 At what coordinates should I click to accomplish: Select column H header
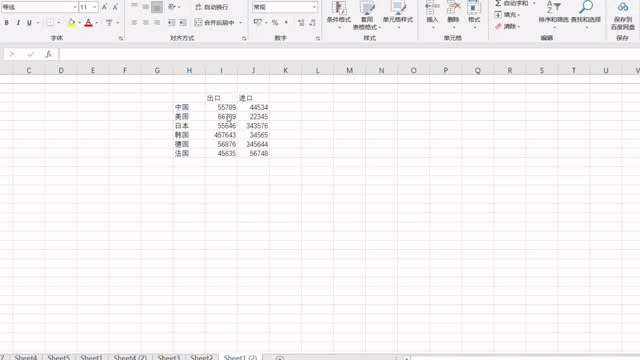(x=189, y=70)
